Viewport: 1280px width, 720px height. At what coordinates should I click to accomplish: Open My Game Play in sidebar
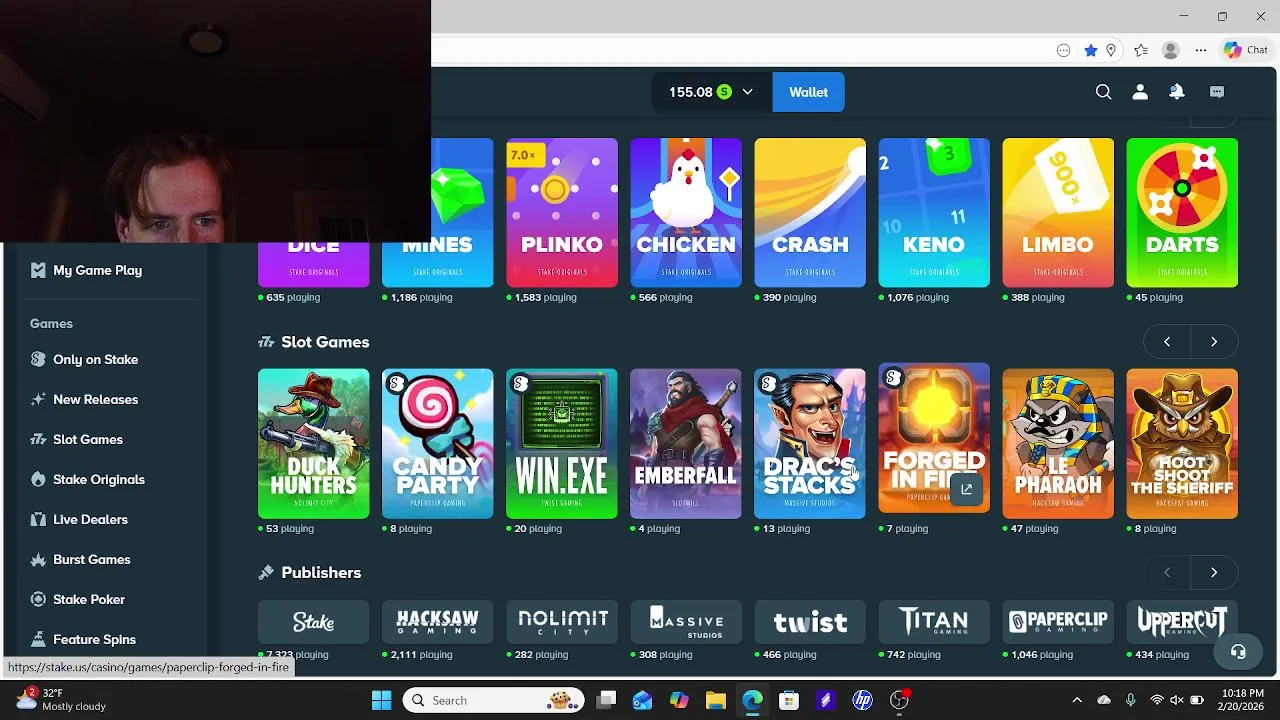(x=97, y=270)
